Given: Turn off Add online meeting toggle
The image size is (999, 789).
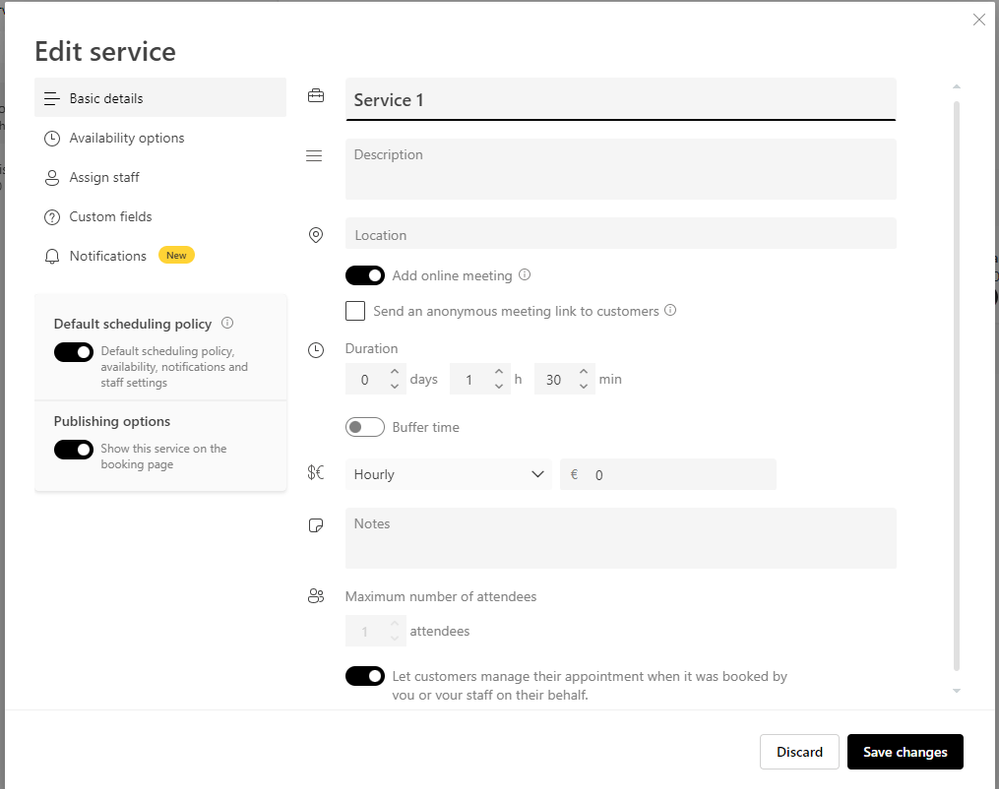Looking at the screenshot, I should point(365,275).
